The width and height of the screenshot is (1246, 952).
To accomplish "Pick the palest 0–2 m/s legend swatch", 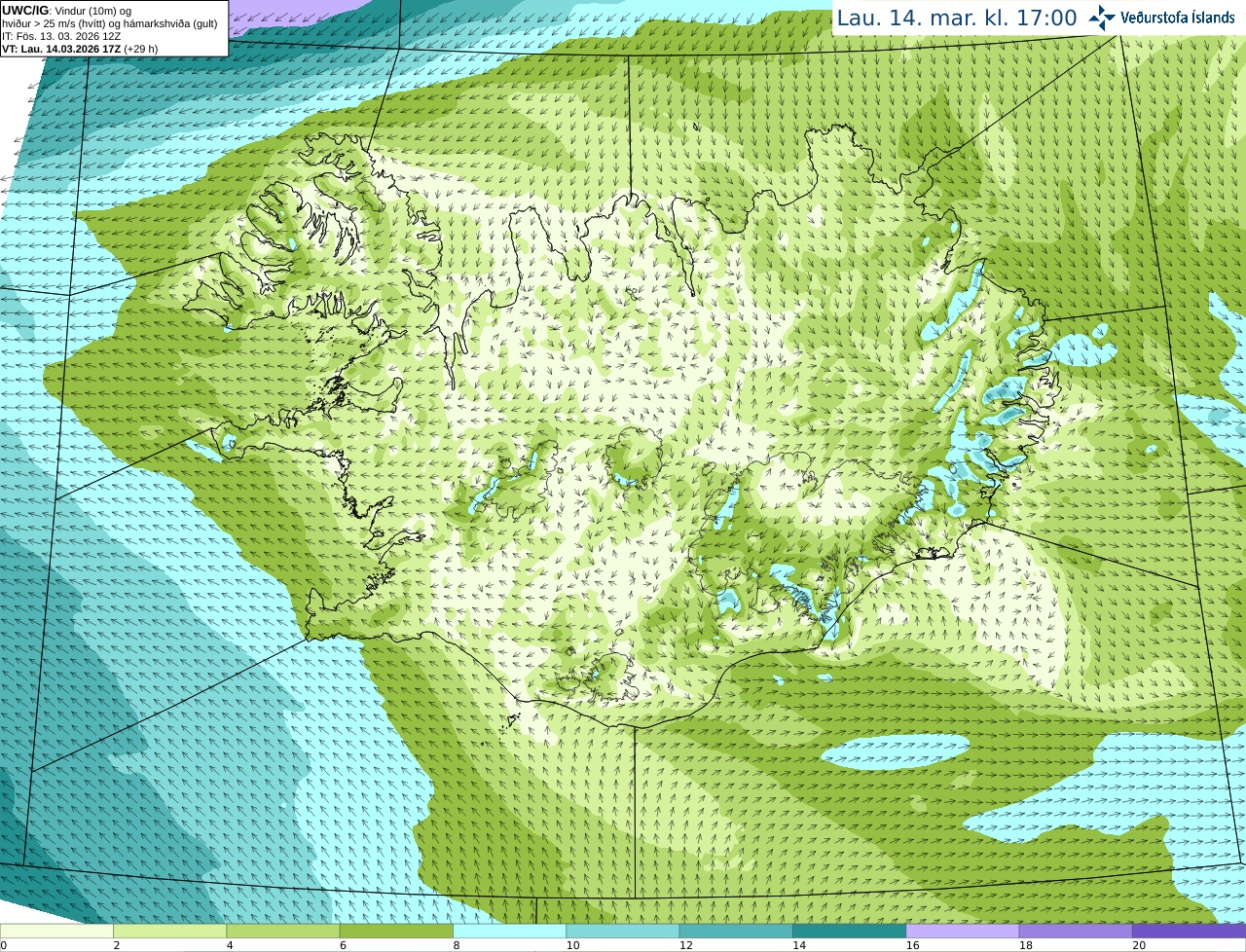I will pyautogui.click(x=56, y=931).
